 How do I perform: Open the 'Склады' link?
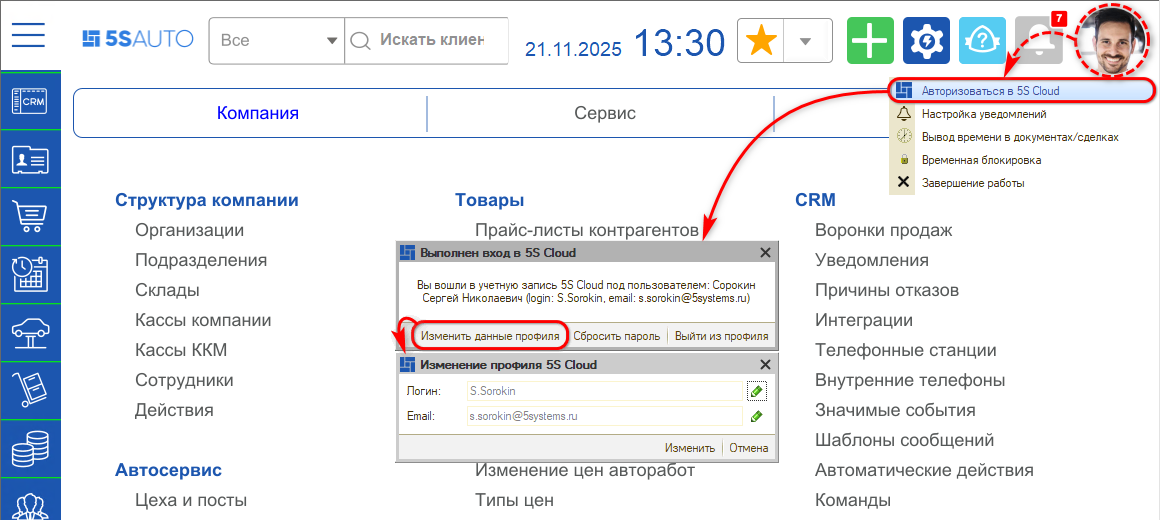click(167, 290)
